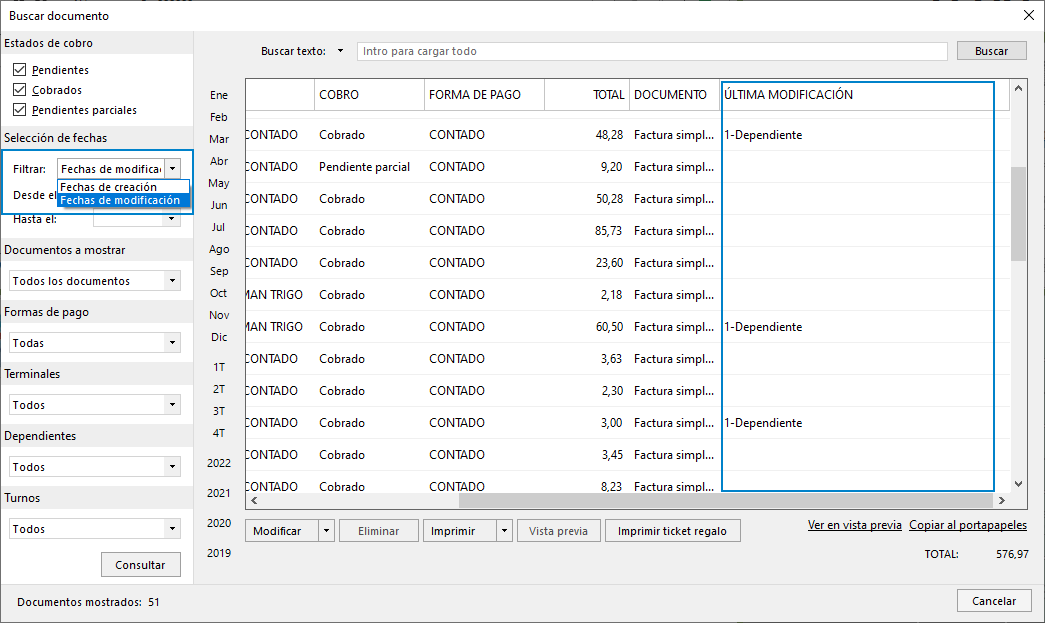
Task: Click the Cancelar button
Action: pos(994,600)
